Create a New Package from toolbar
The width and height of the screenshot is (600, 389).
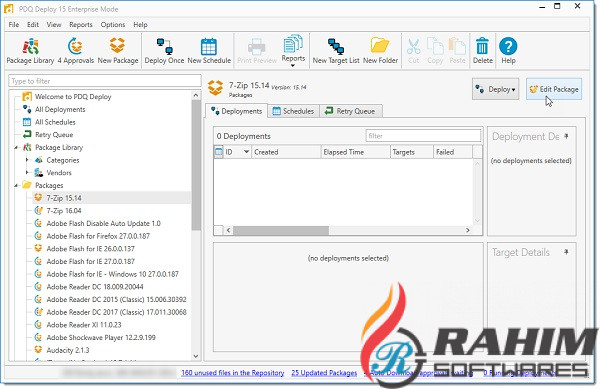coord(117,51)
